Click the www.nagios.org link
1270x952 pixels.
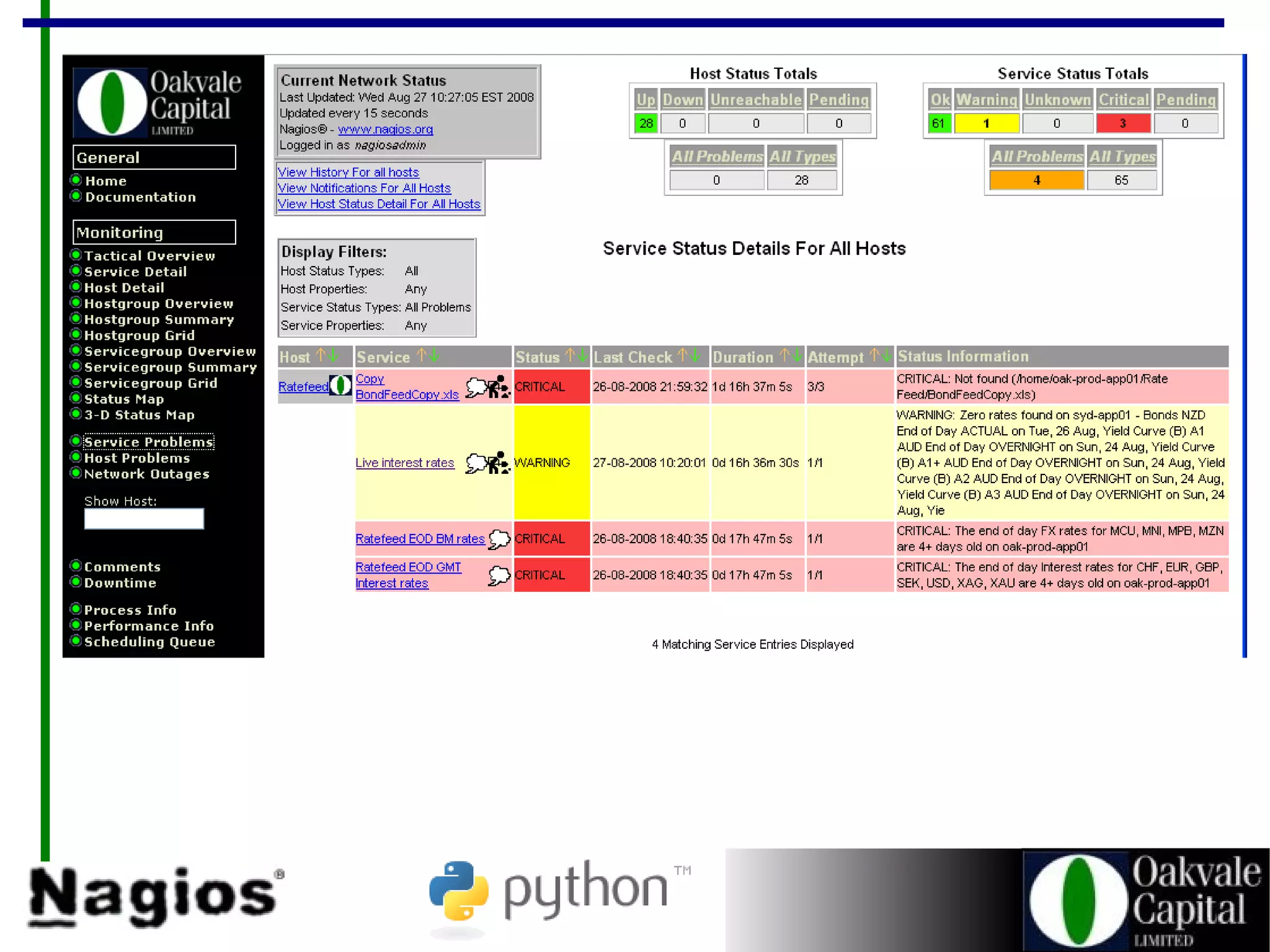click(385, 129)
